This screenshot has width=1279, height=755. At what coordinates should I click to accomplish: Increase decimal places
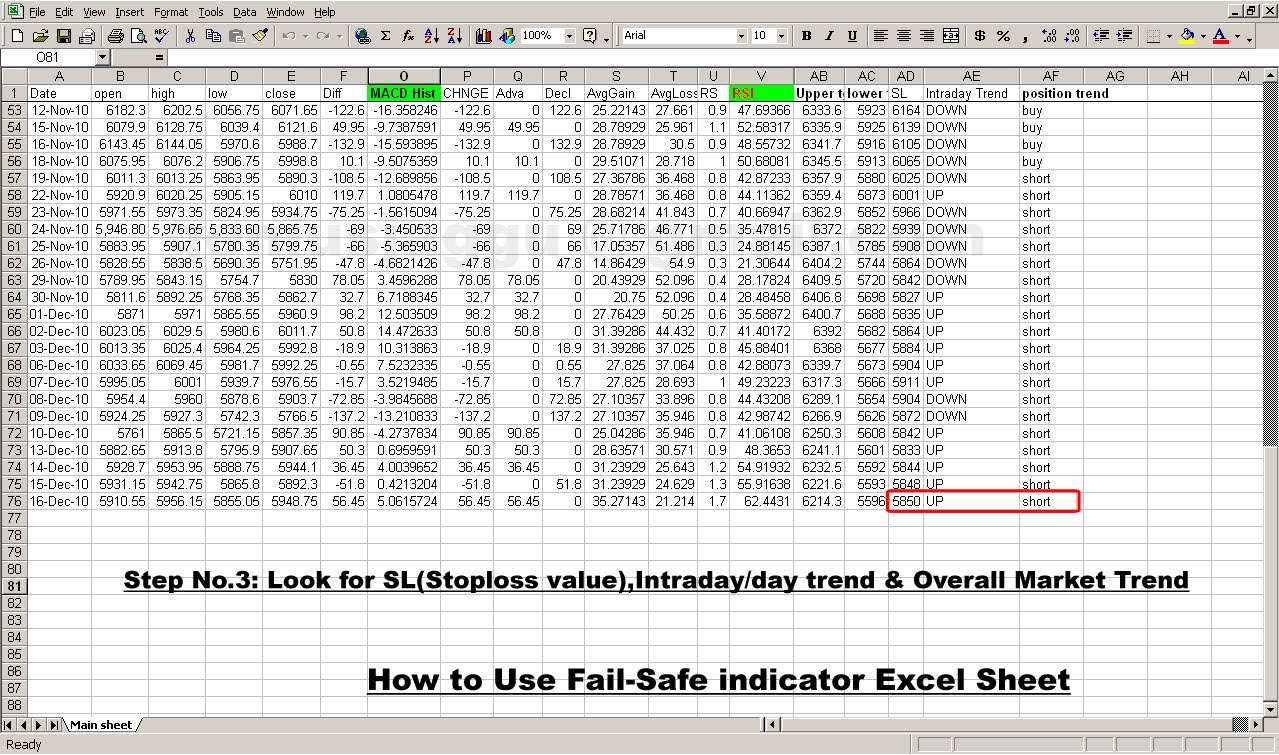1049,36
